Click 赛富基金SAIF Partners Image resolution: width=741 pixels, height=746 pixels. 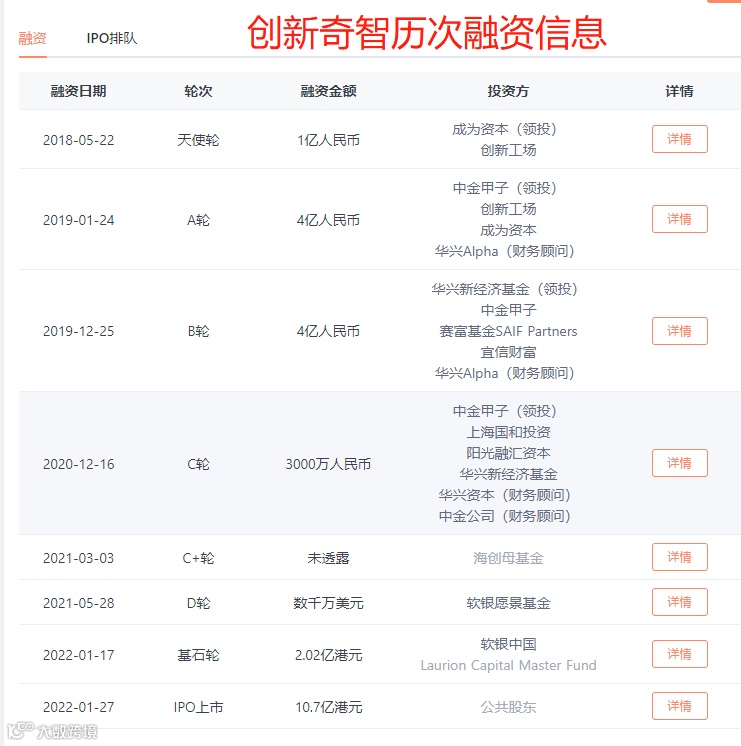[x=508, y=331]
